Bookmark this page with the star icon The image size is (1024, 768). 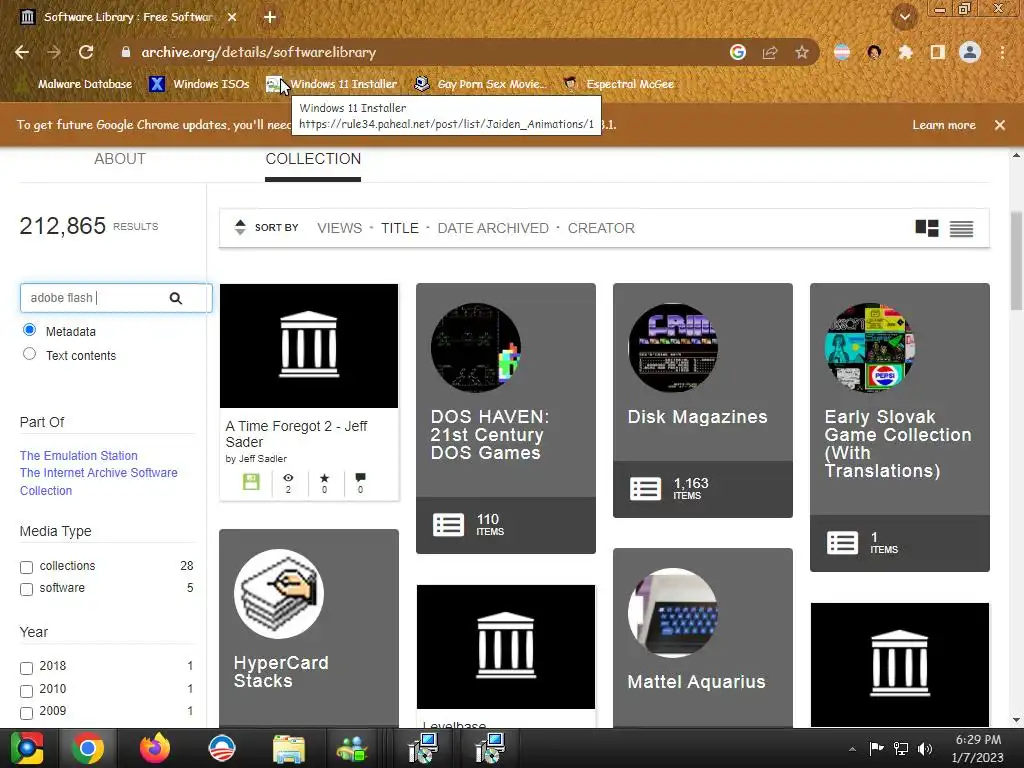pyautogui.click(x=802, y=52)
